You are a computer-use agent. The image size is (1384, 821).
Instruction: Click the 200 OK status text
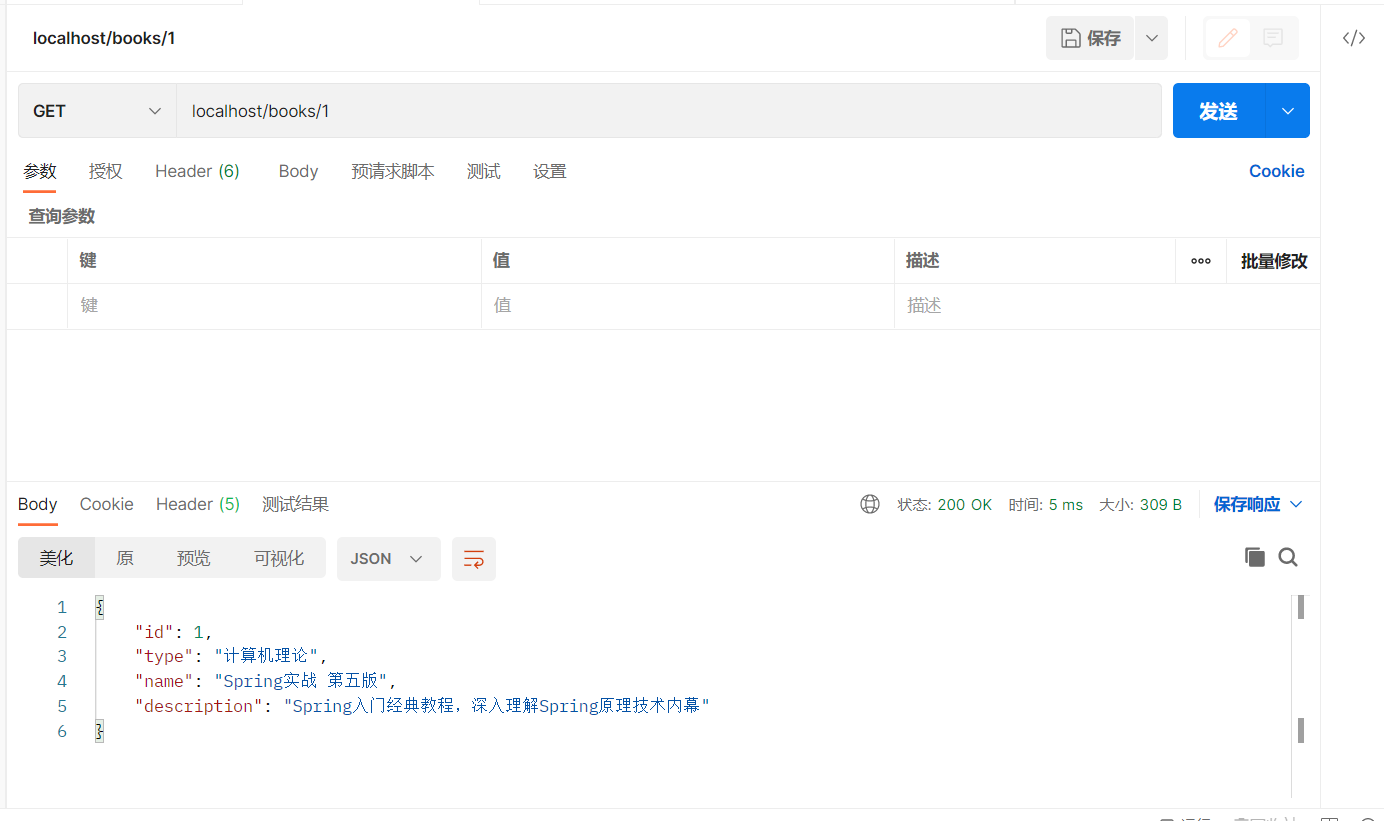pyautogui.click(x=964, y=505)
